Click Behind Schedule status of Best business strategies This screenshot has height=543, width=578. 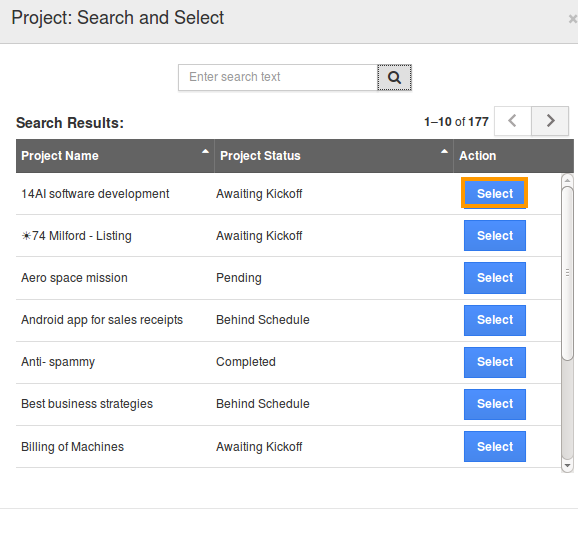coord(262,404)
